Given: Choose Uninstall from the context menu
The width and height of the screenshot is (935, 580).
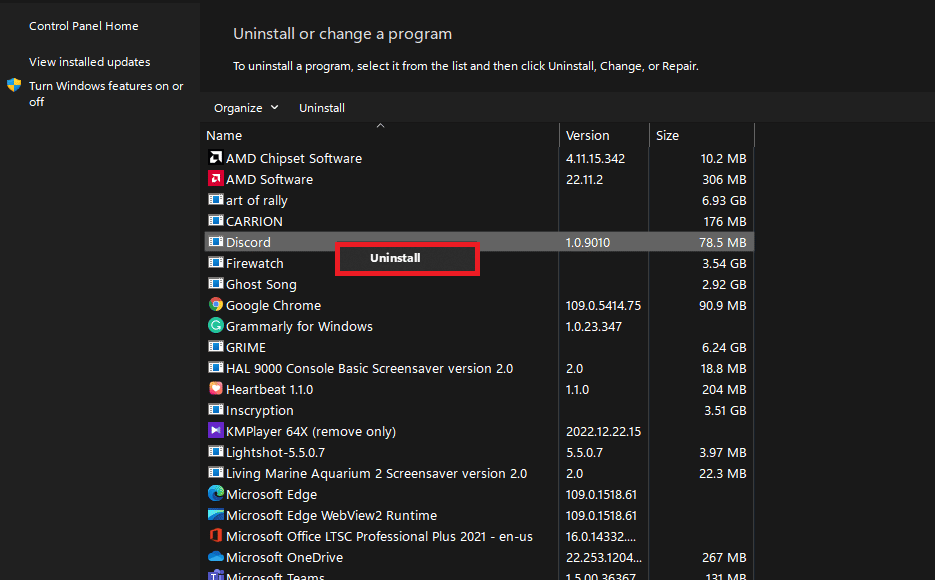Looking at the screenshot, I should coord(407,258).
